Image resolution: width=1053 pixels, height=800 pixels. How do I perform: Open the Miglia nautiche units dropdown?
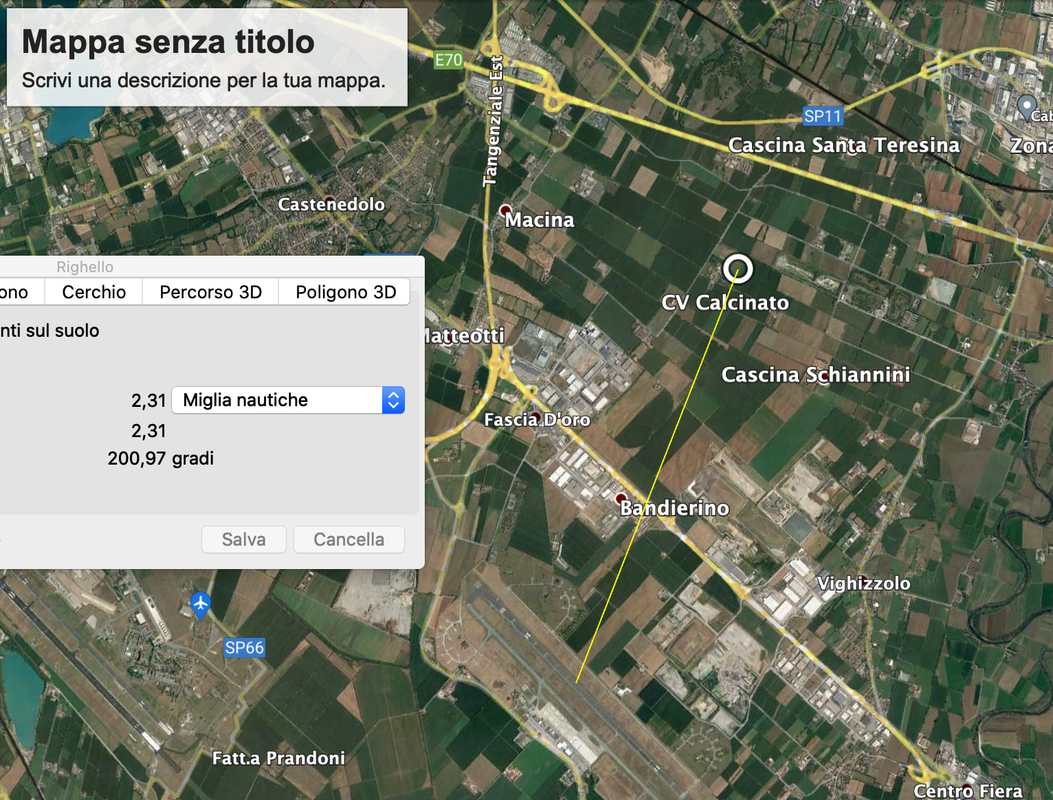[x=288, y=400]
